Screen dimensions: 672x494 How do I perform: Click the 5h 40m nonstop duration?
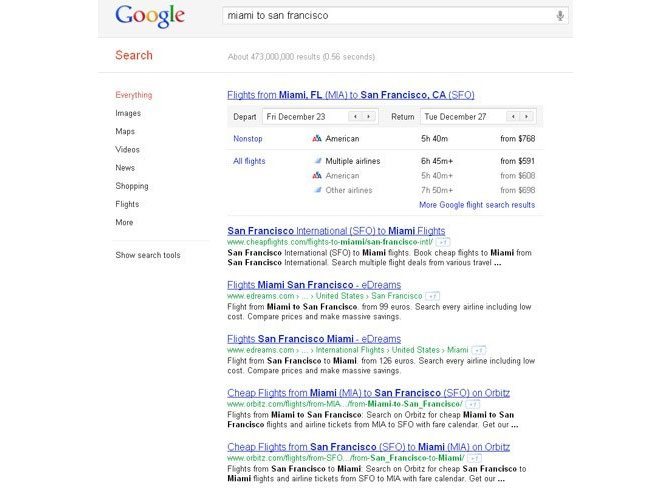[435, 139]
